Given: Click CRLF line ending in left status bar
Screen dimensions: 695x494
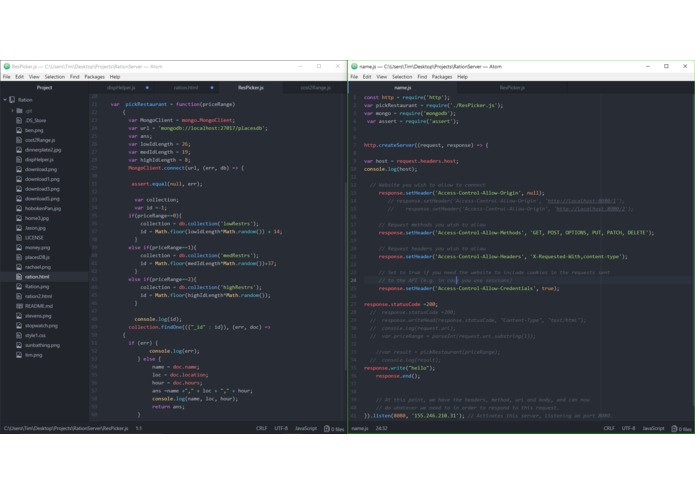Looking at the screenshot, I should tap(262, 428).
